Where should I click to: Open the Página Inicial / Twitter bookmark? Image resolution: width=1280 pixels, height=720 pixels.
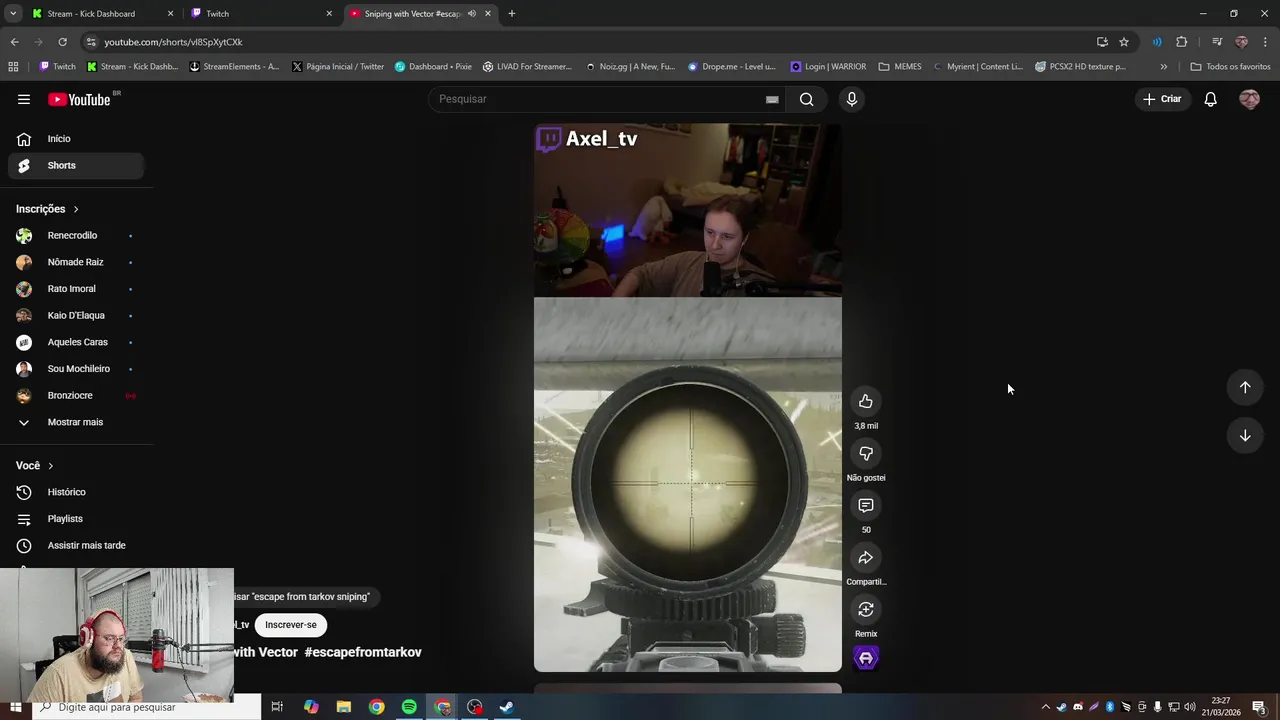coord(338,67)
